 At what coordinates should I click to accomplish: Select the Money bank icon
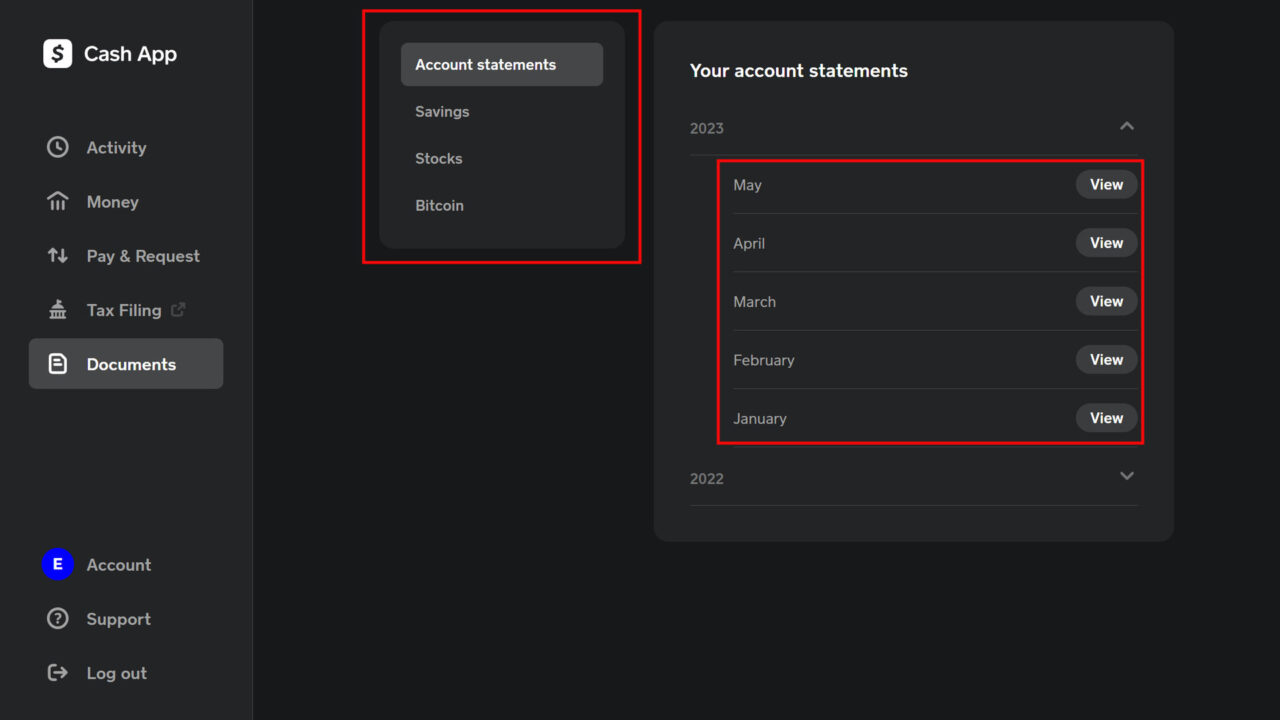point(58,201)
